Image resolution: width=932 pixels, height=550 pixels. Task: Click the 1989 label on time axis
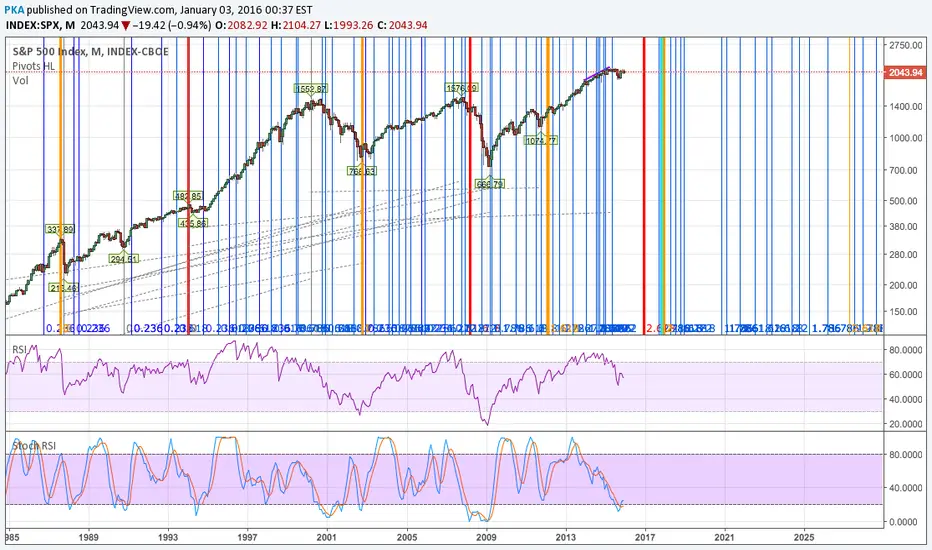coord(89,538)
